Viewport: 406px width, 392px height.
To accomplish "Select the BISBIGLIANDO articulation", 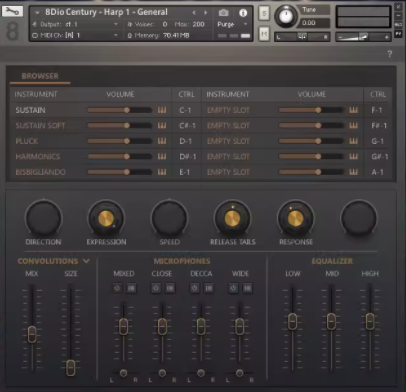I will (40, 172).
